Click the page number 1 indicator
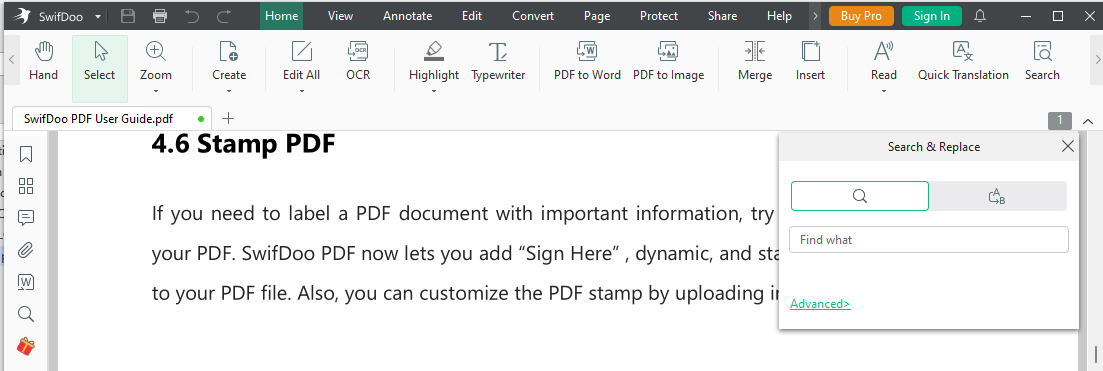 tap(1059, 120)
